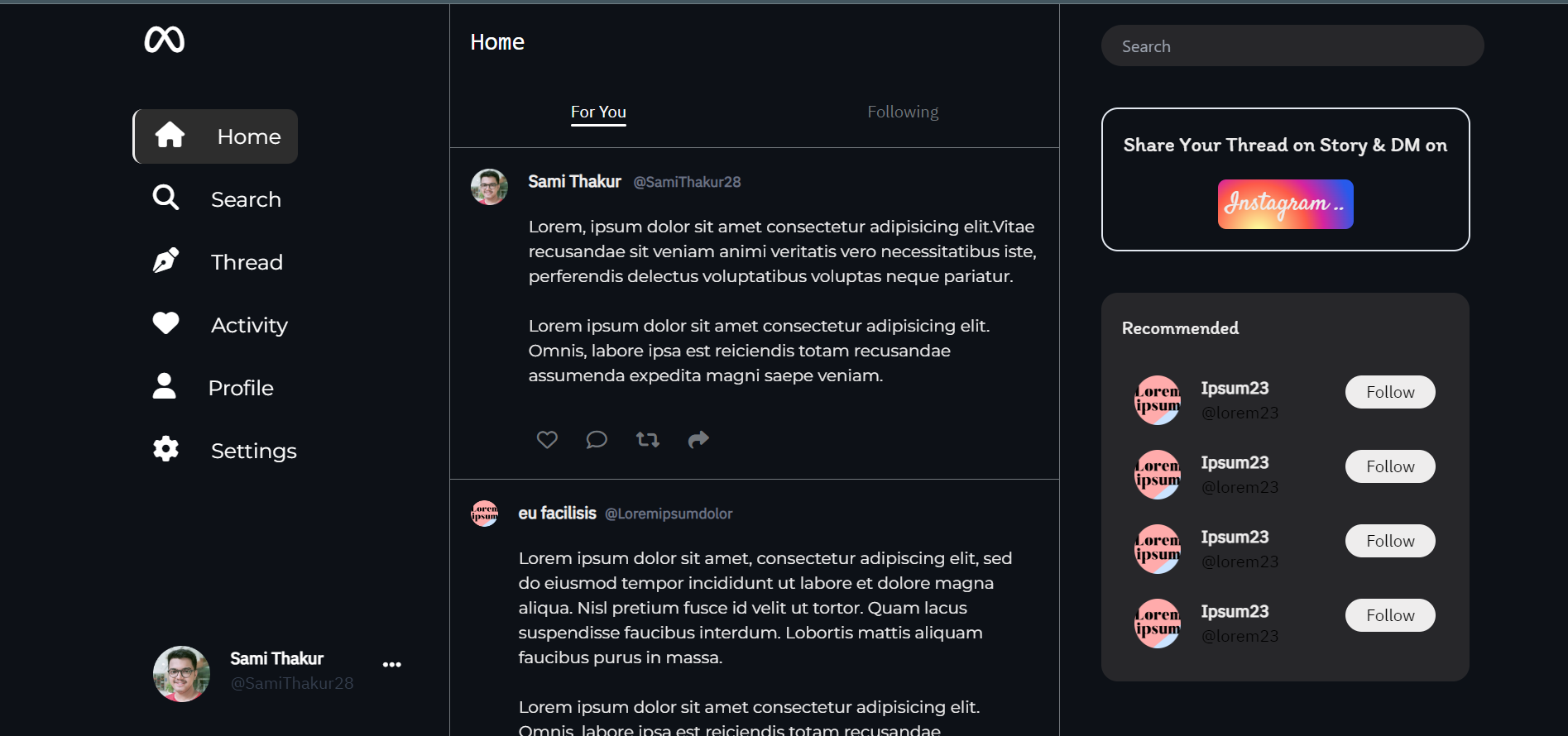Open @Loremipsumdolor profile handle link
This screenshot has width=1568, height=736.
click(669, 514)
